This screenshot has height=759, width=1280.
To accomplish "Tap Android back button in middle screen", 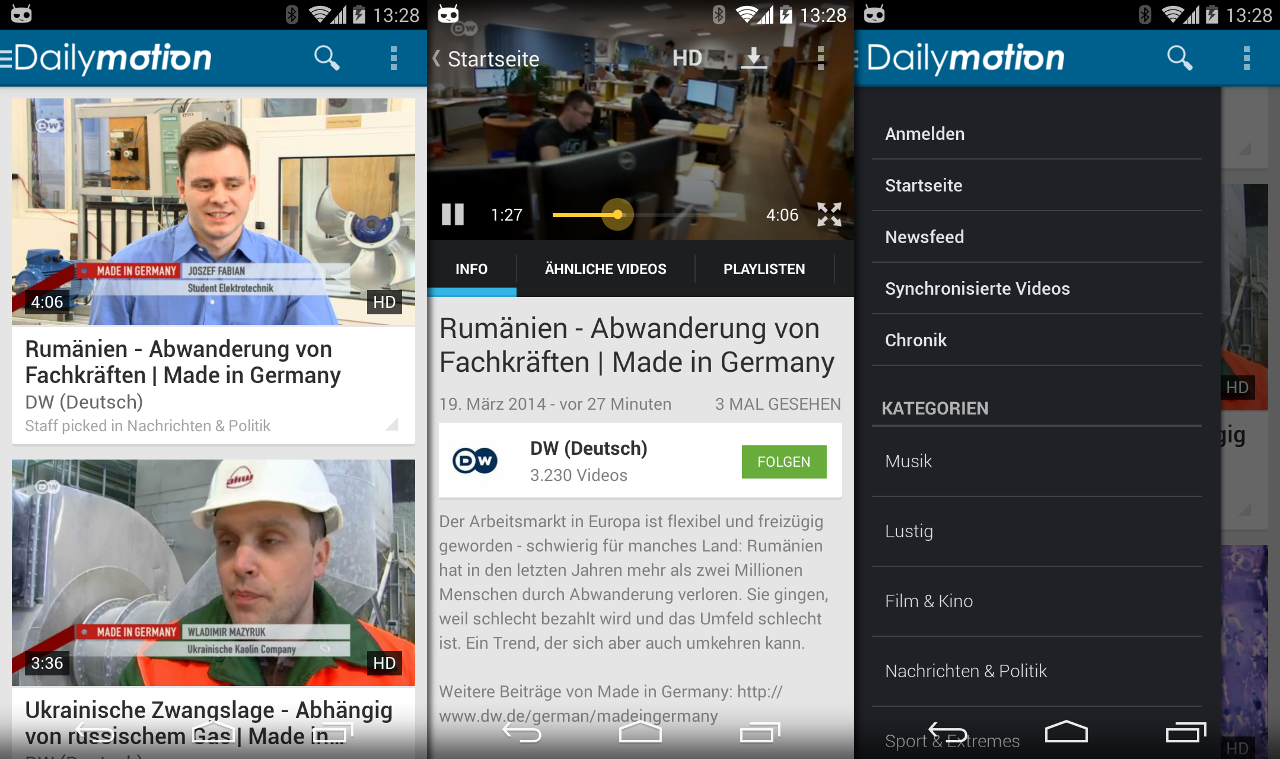I will [522, 733].
